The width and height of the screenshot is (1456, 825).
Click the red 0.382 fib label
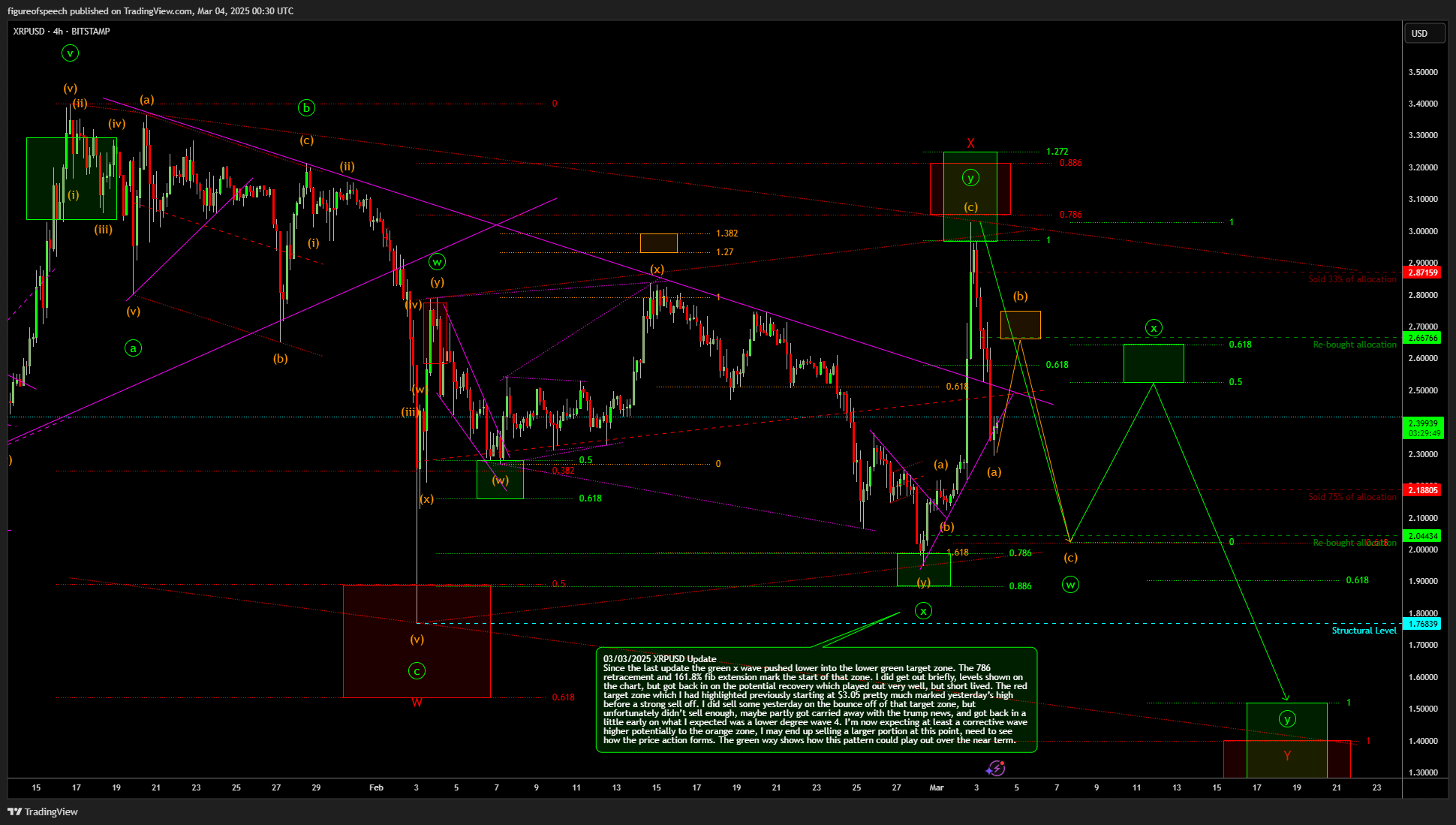pyautogui.click(x=563, y=471)
